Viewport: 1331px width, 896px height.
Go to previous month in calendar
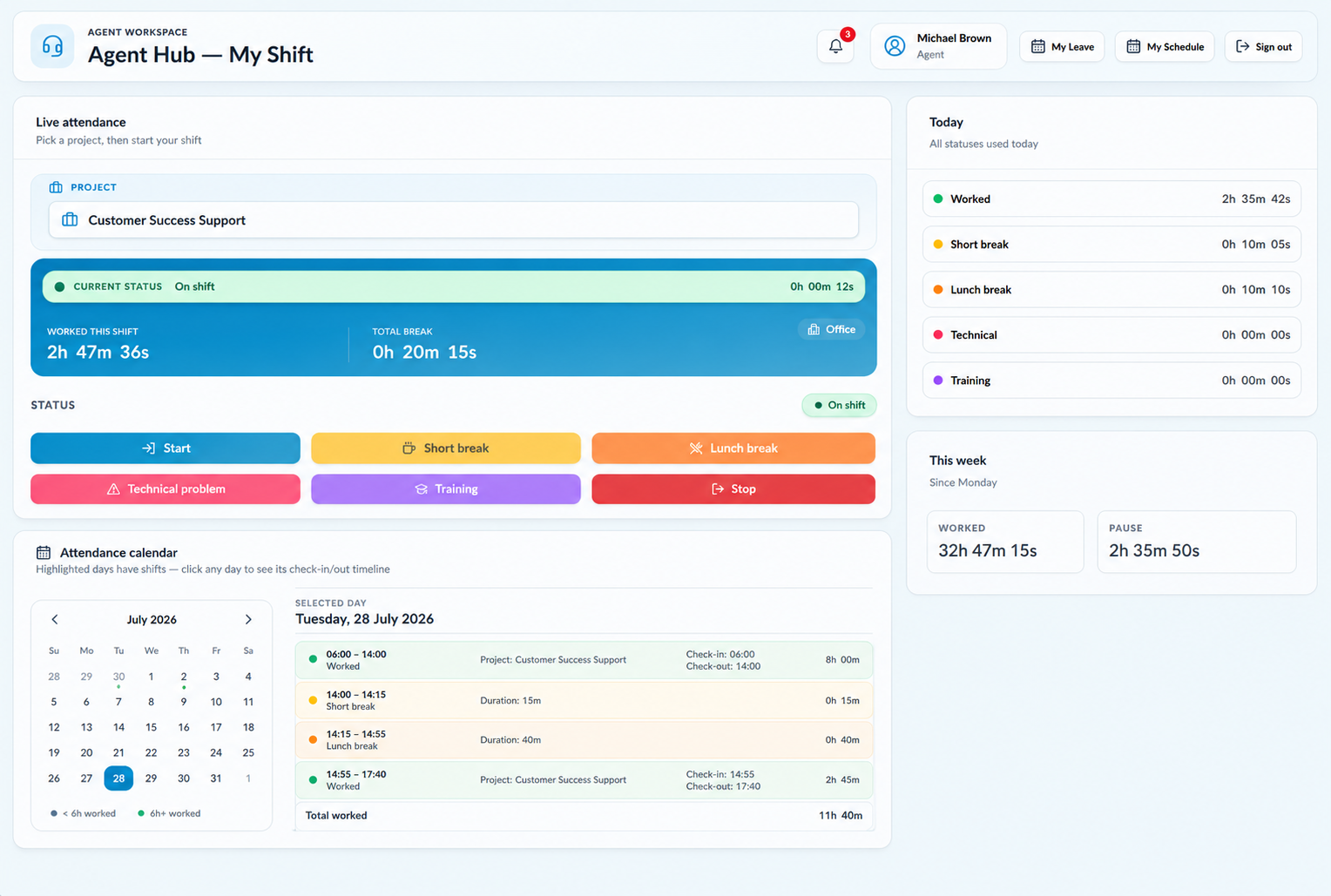pyautogui.click(x=55, y=619)
